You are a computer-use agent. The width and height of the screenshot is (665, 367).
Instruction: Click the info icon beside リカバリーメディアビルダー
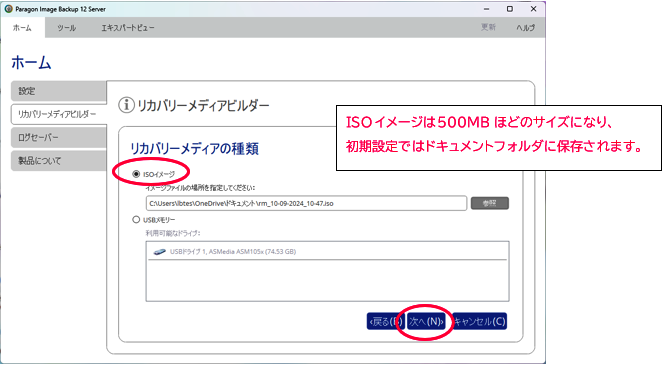click(126, 105)
